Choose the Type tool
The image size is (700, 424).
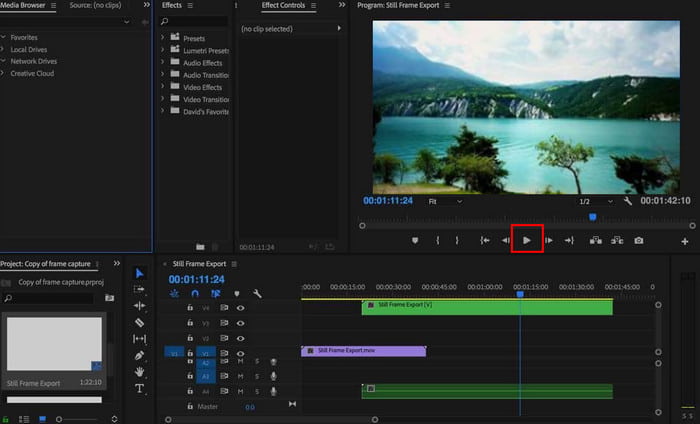[x=139, y=388]
